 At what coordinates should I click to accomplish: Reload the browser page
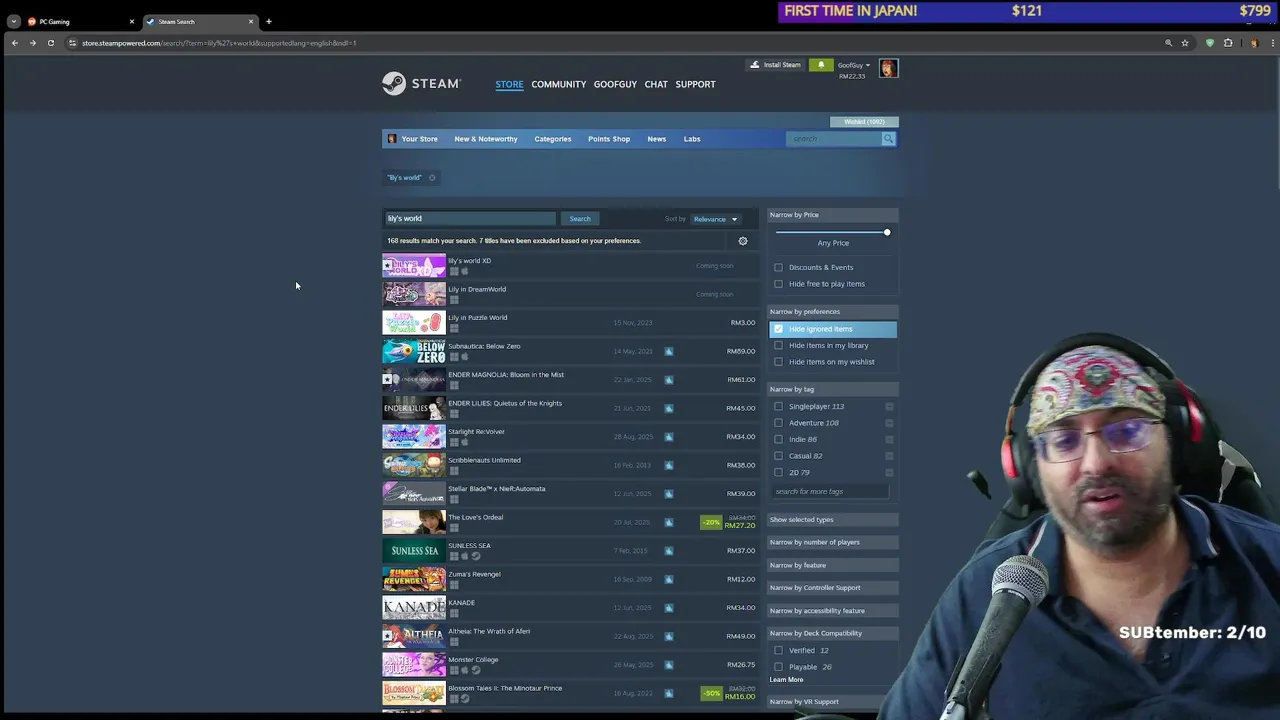pyautogui.click(x=51, y=43)
